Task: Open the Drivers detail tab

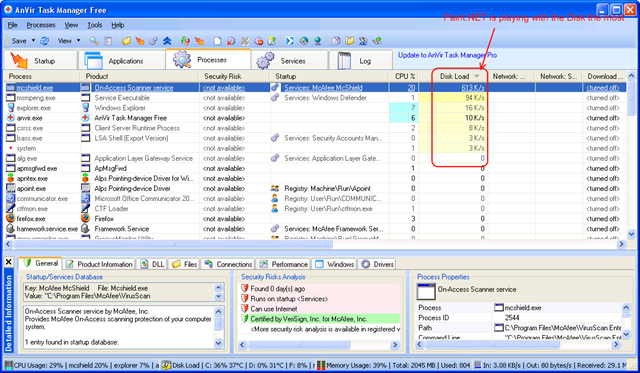Action: point(378,264)
